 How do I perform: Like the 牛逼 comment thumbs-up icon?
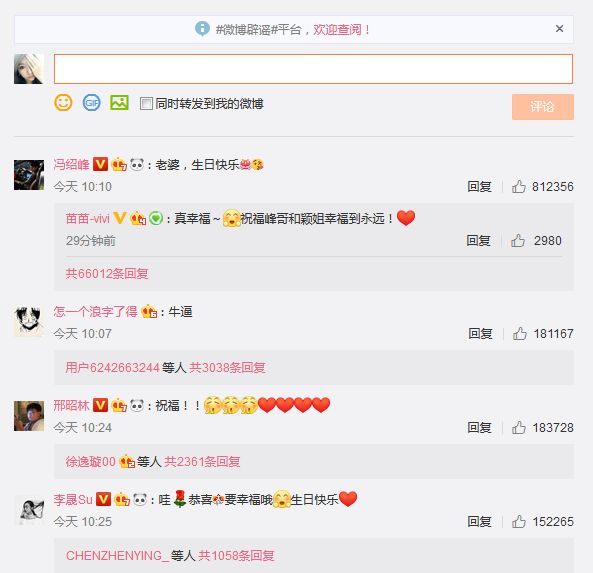520,334
